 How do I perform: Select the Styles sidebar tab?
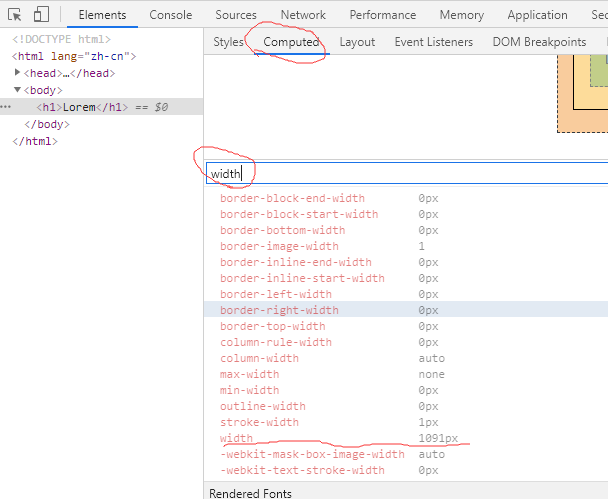(228, 42)
